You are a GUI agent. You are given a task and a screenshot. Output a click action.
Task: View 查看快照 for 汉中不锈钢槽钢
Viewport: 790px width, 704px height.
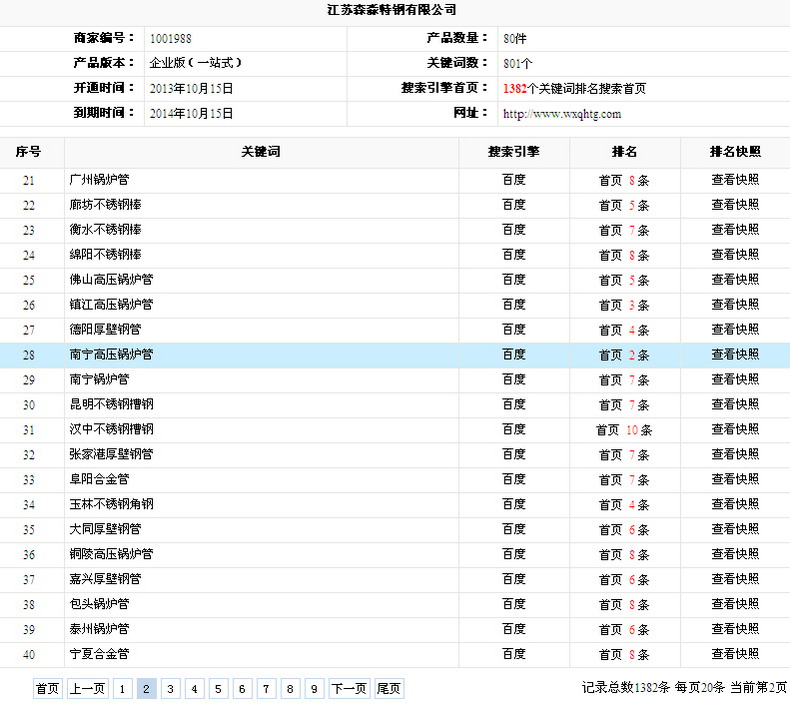735,429
